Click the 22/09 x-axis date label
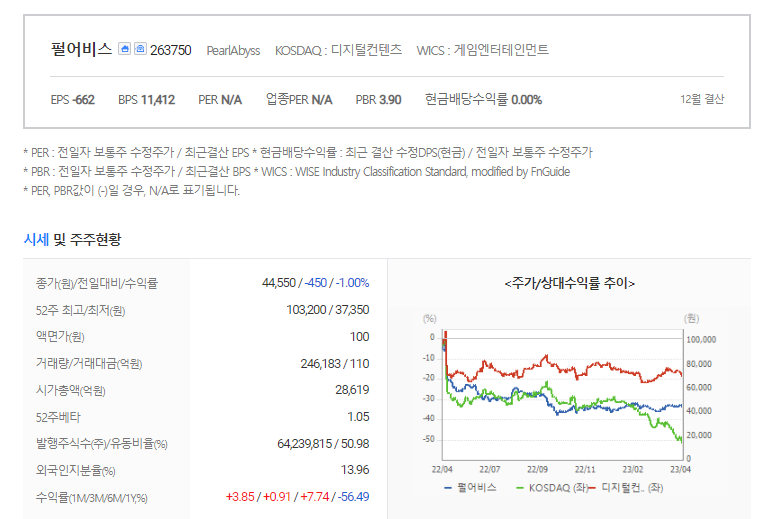 537,469
